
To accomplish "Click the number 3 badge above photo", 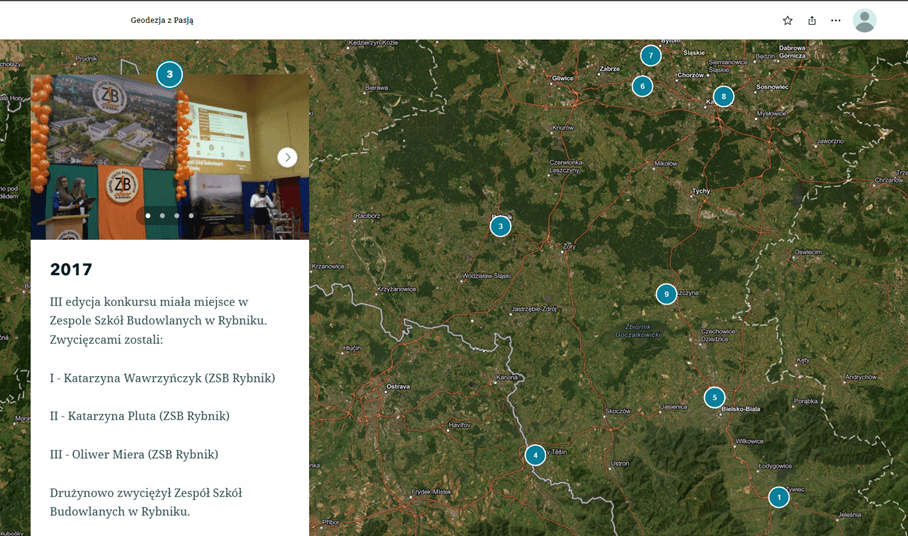I will click(170, 74).
